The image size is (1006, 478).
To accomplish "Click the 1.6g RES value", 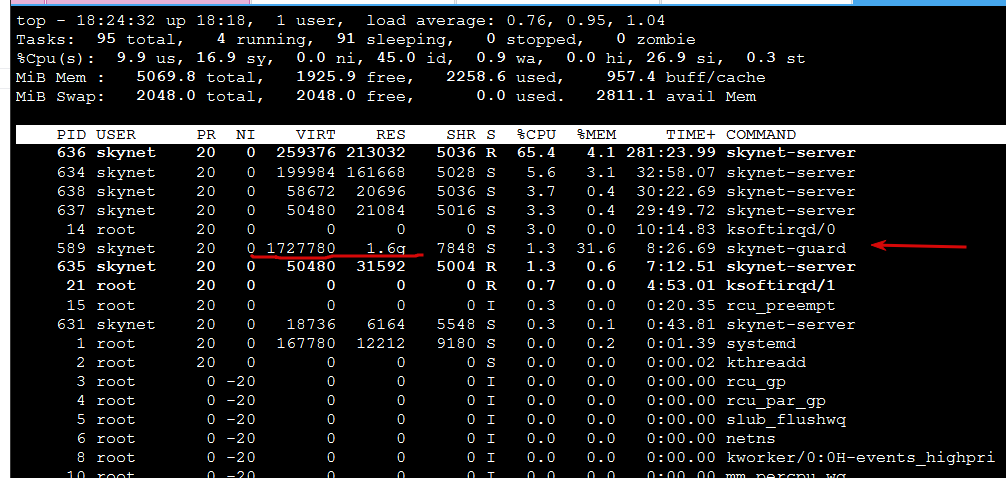I will point(386,248).
